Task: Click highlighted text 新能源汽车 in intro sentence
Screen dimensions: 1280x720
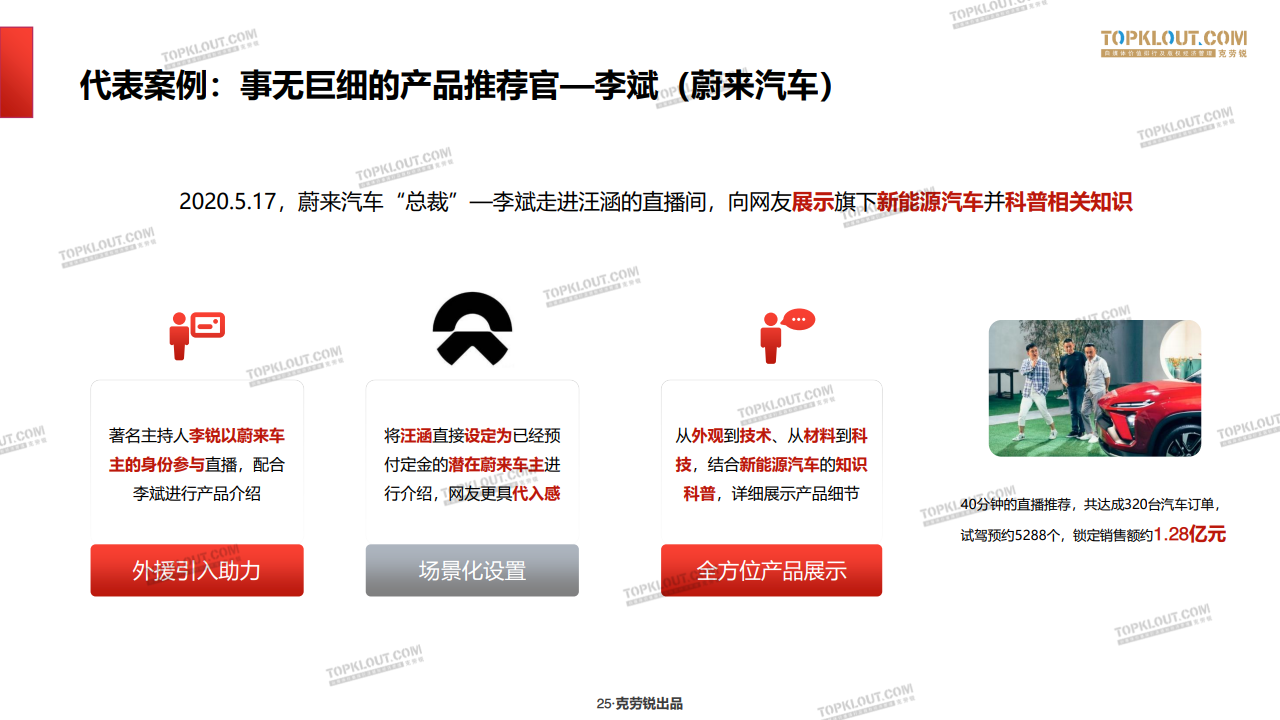Action: click(930, 202)
